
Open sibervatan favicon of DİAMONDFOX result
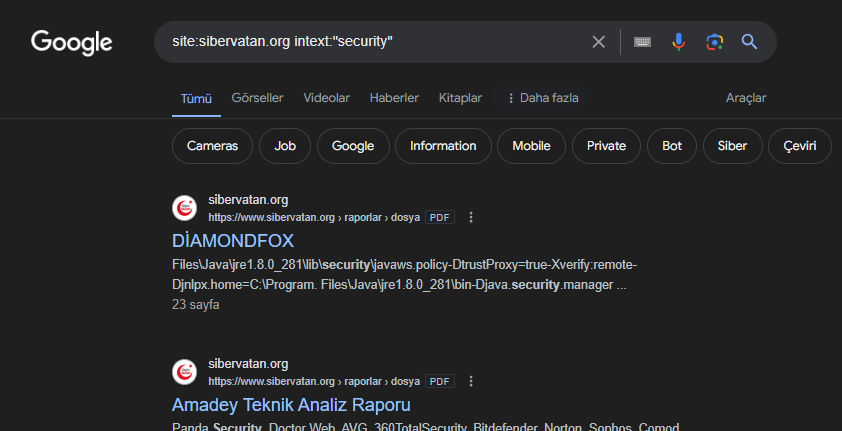[184, 208]
